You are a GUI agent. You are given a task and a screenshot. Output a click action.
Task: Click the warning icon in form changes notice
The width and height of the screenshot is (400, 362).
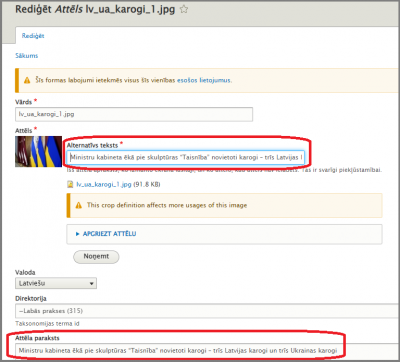coord(27,80)
